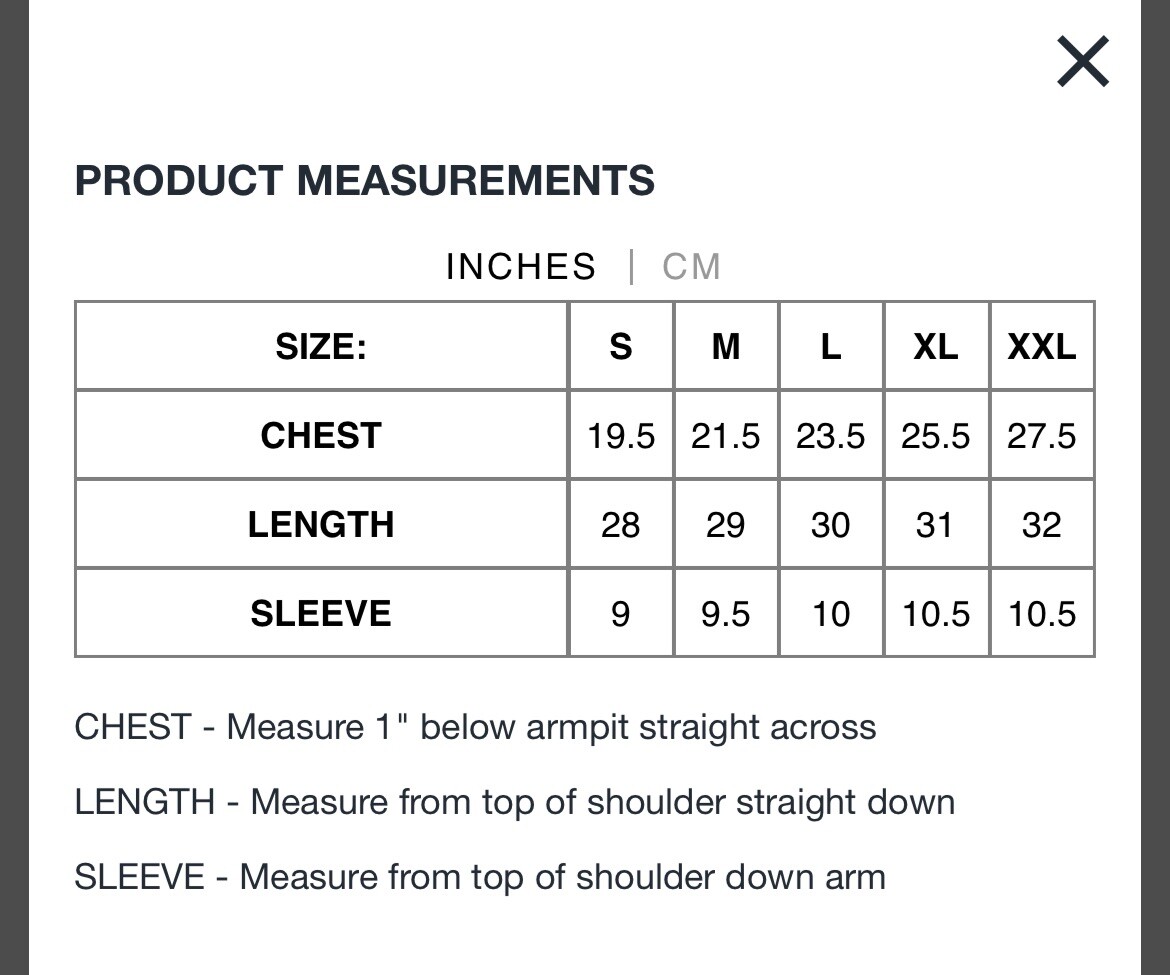The height and width of the screenshot is (975, 1170).
Task: Click the 9.5 sleeve value for M
Action: 725,615
